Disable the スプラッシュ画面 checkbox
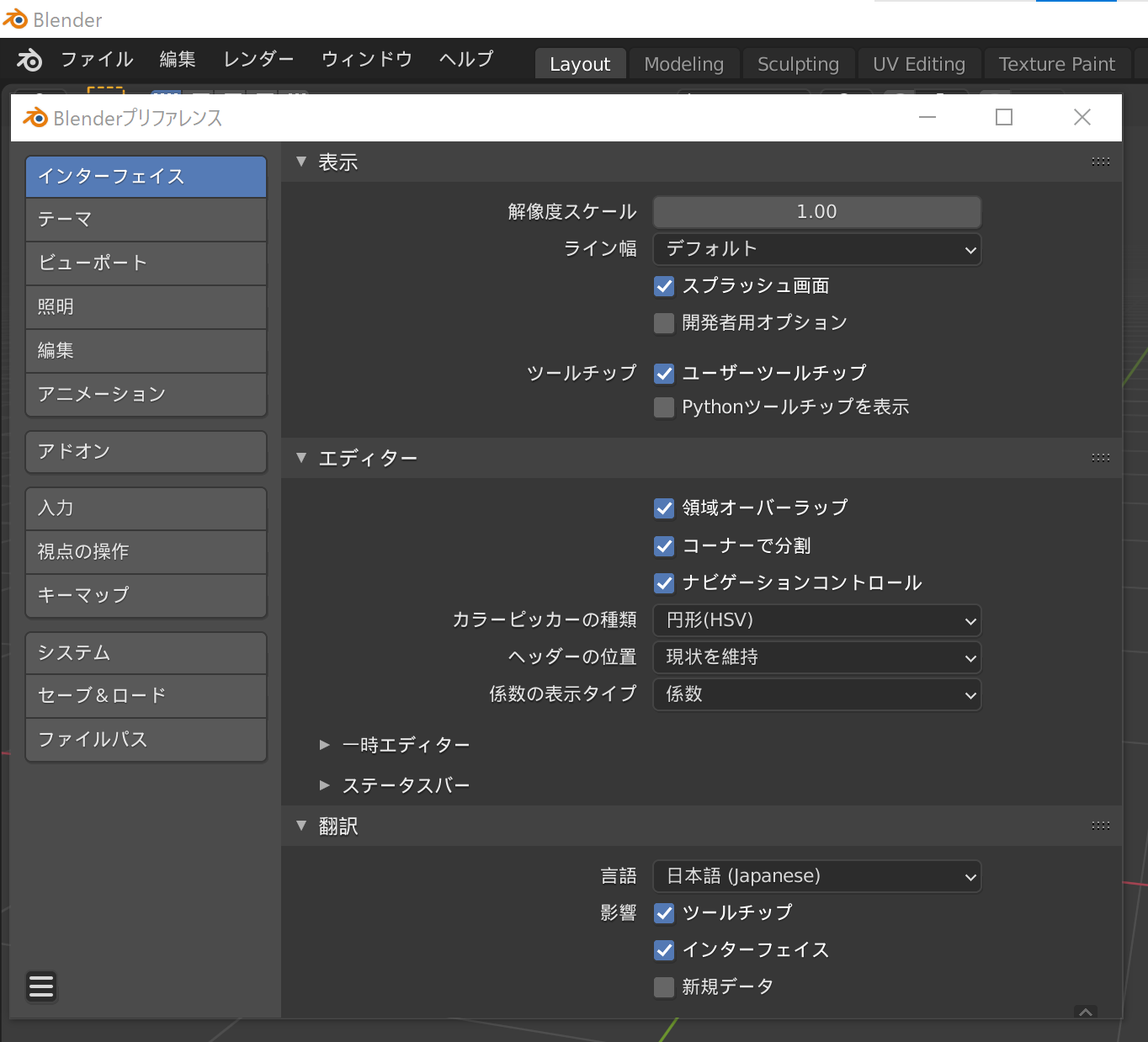Image resolution: width=1148 pixels, height=1042 pixels. click(x=664, y=286)
